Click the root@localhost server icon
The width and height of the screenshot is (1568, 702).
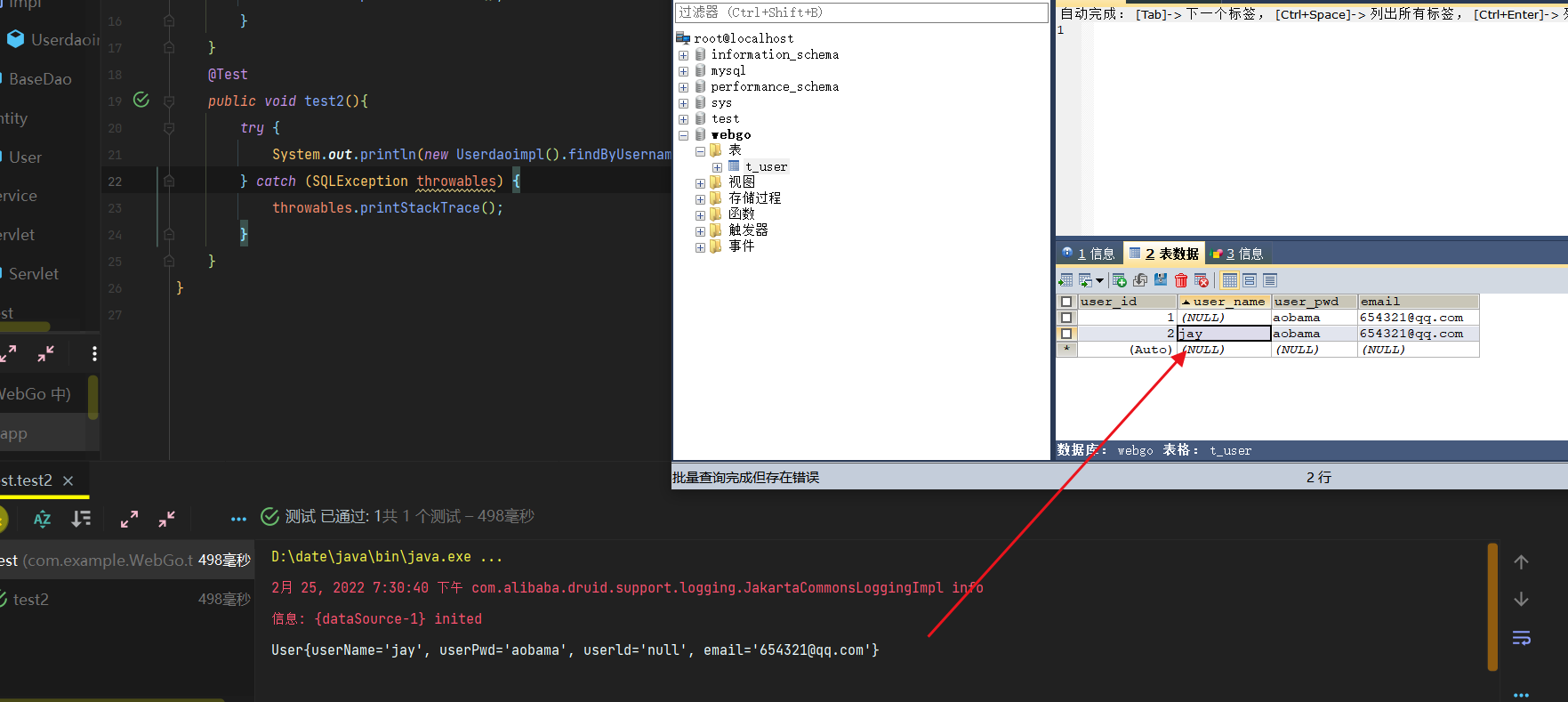(683, 37)
